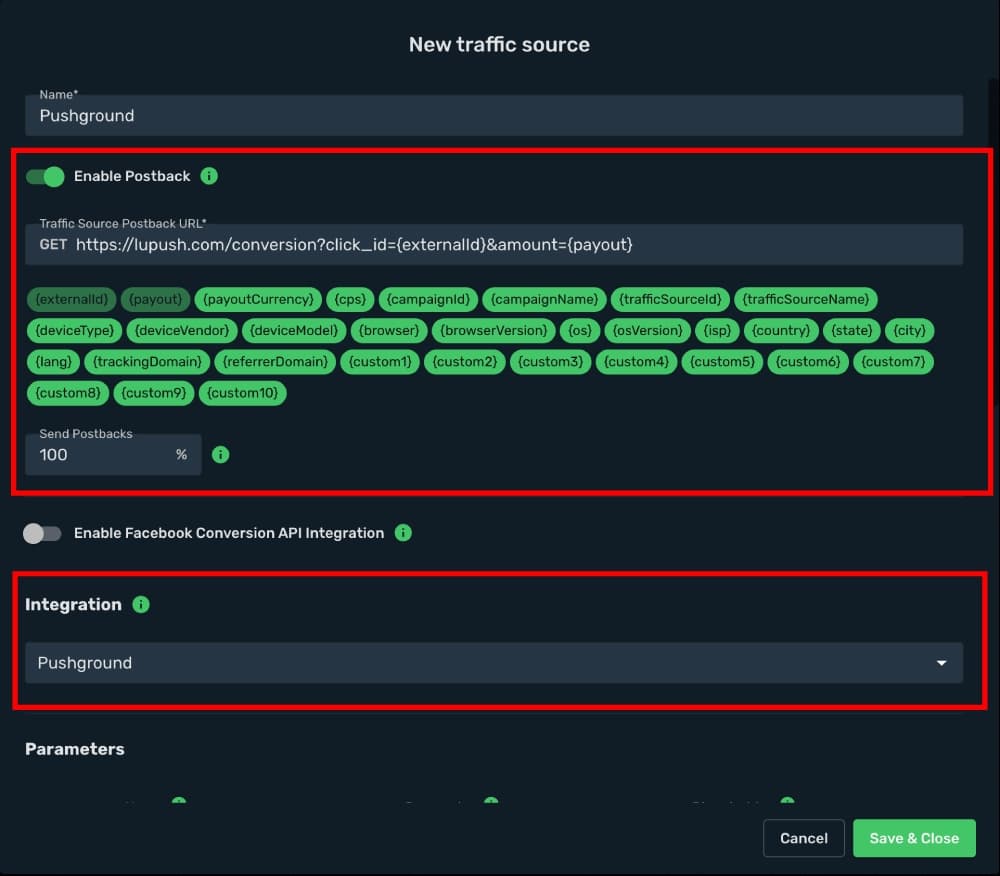Add the {campaignId} token
The image size is (1000, 876).
pyautogui.click(x=428, y=300)
